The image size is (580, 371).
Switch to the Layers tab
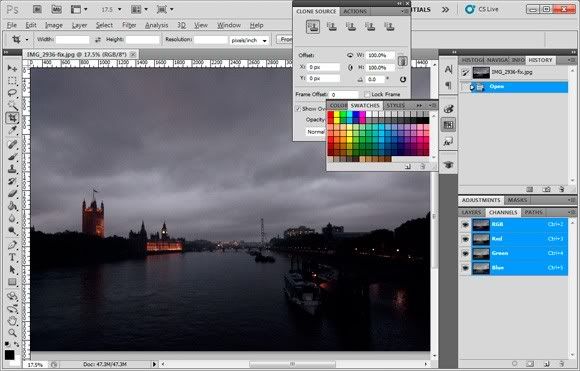pyautogui.click(x=471, y=212)
